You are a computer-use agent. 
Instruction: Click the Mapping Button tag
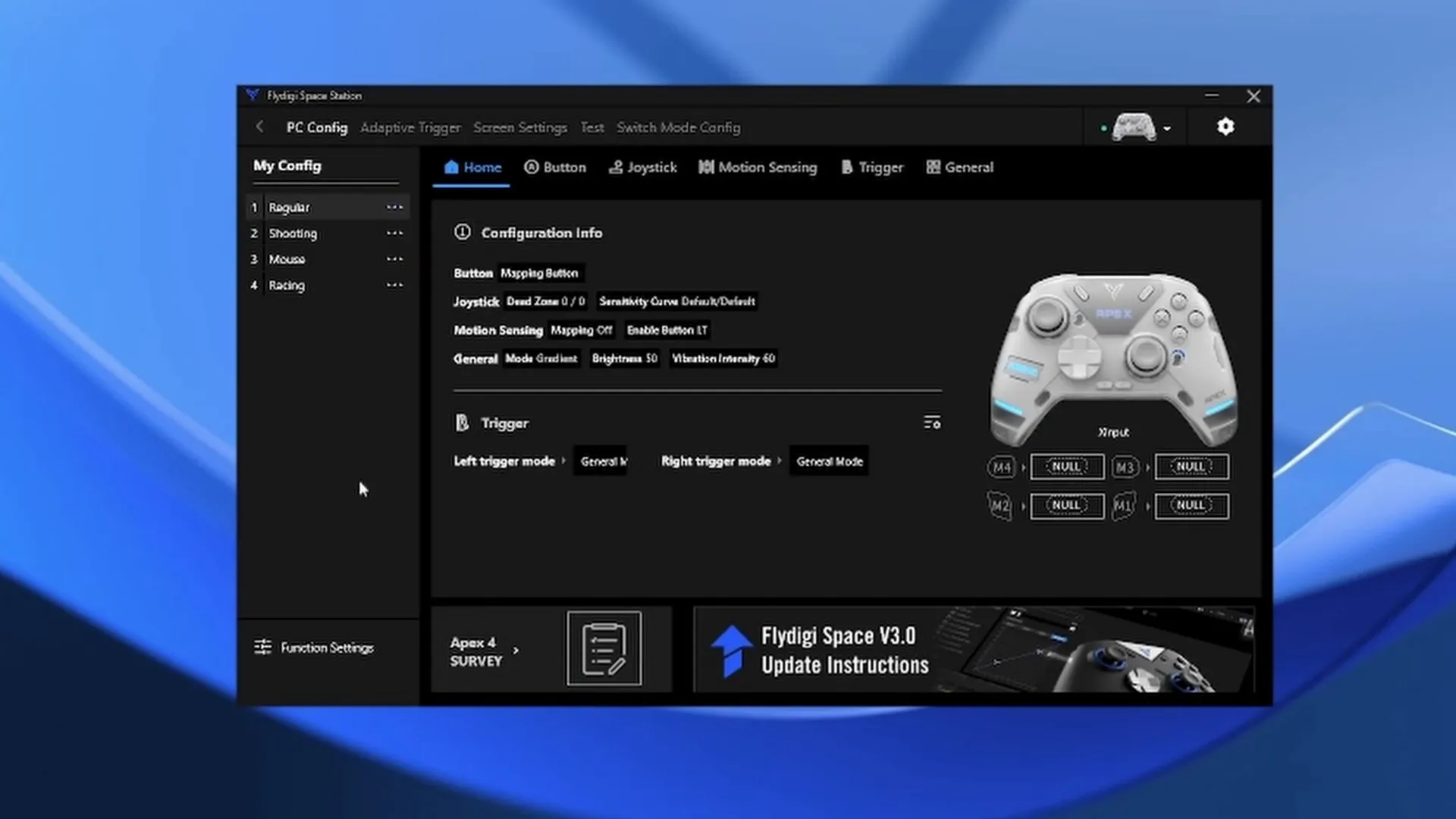pyautogui.click(x=540, y=273)
